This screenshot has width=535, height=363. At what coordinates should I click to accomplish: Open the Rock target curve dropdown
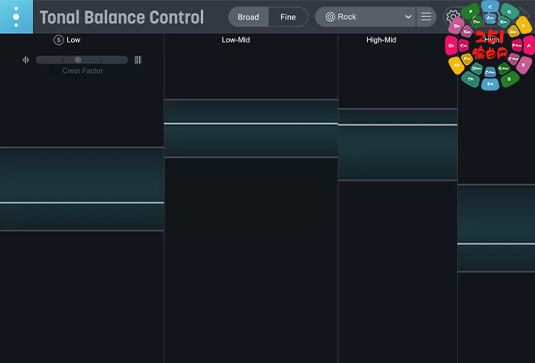[x=365, y=17]
